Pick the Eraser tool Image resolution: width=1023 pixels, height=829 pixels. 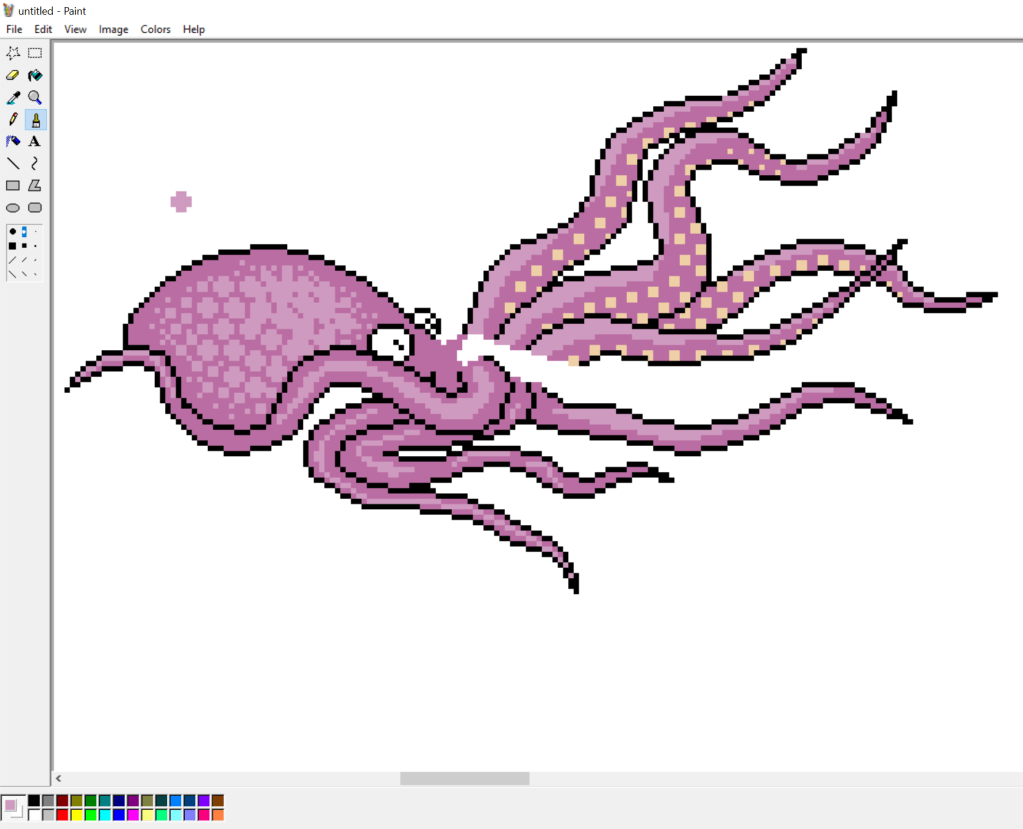[13, 75]
